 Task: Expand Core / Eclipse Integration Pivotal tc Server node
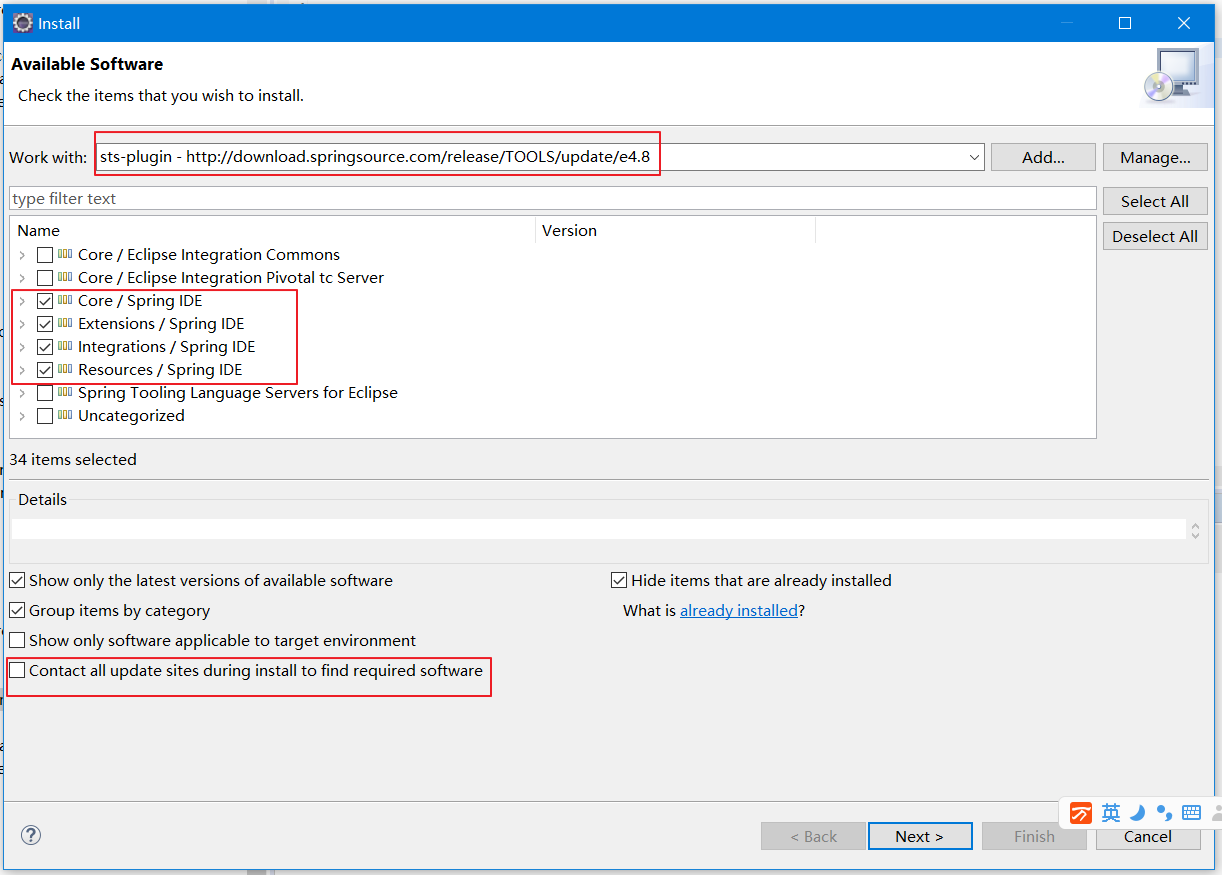click(22, 278)
